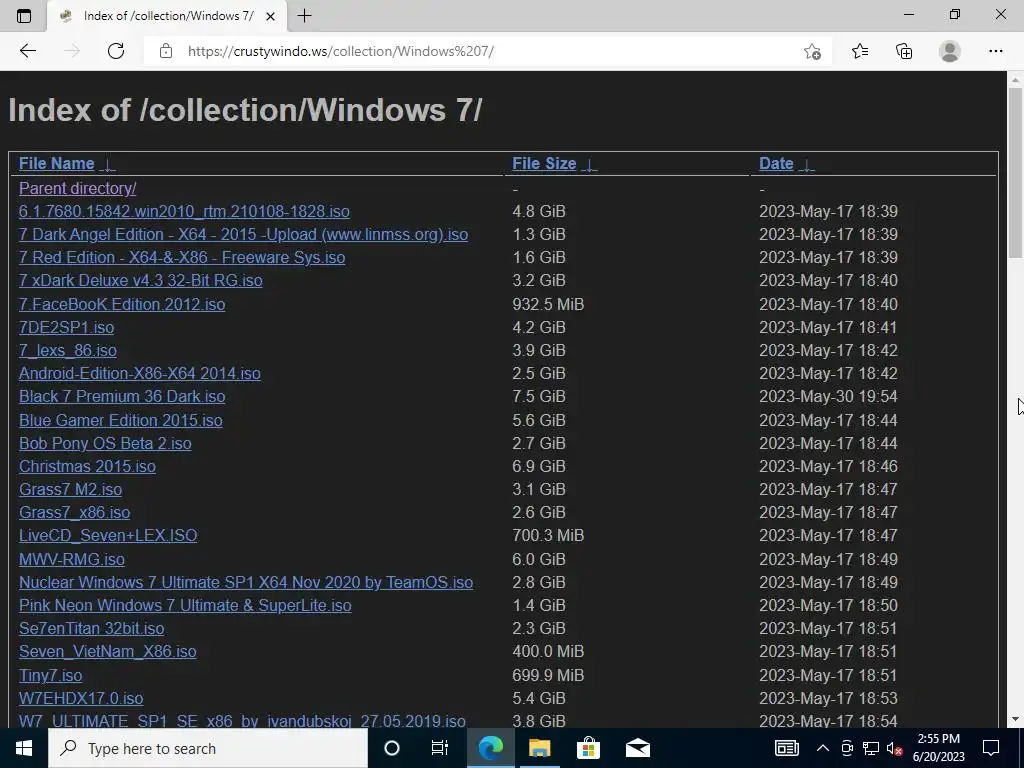The height and width of the screenshot is (768, 1024).
Task: Click the browser Back arrow
Action: pyautogui.click(x=27, y=51)
